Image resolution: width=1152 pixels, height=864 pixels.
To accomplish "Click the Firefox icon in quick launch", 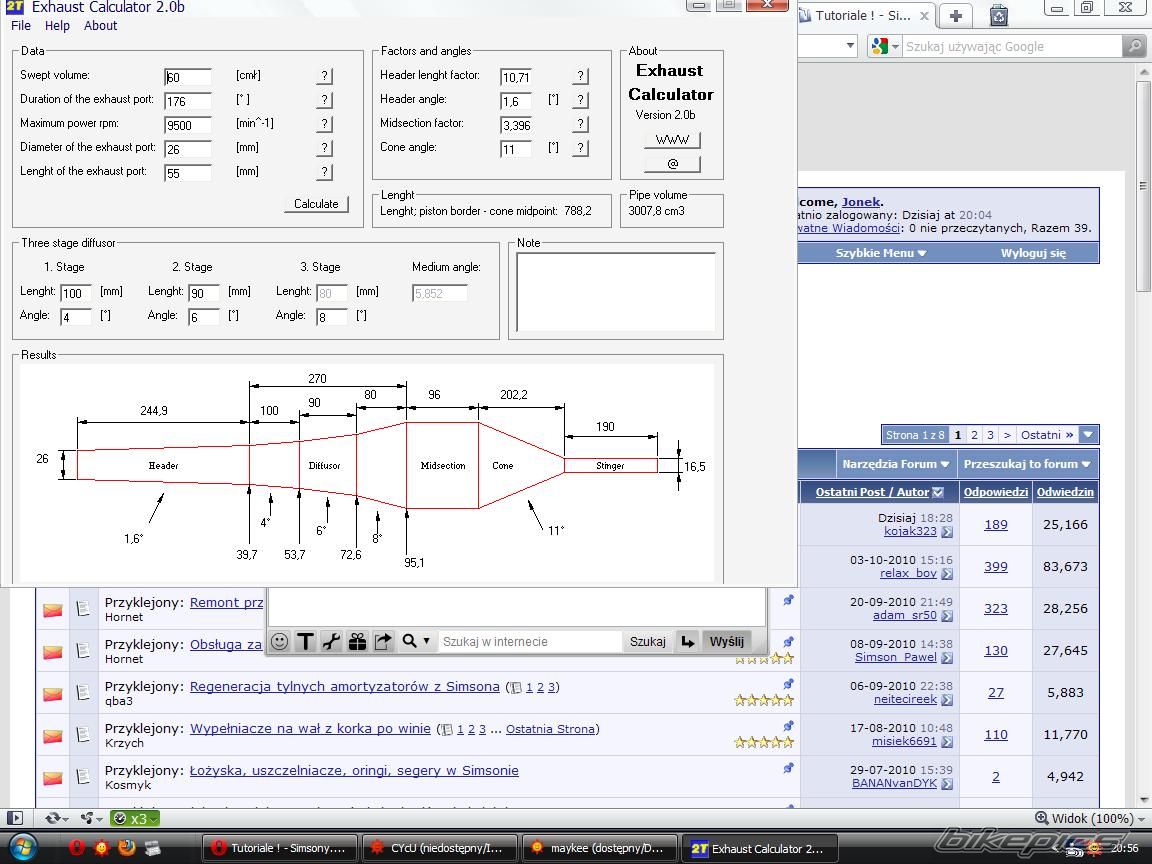I will click(x=127, y=847).
